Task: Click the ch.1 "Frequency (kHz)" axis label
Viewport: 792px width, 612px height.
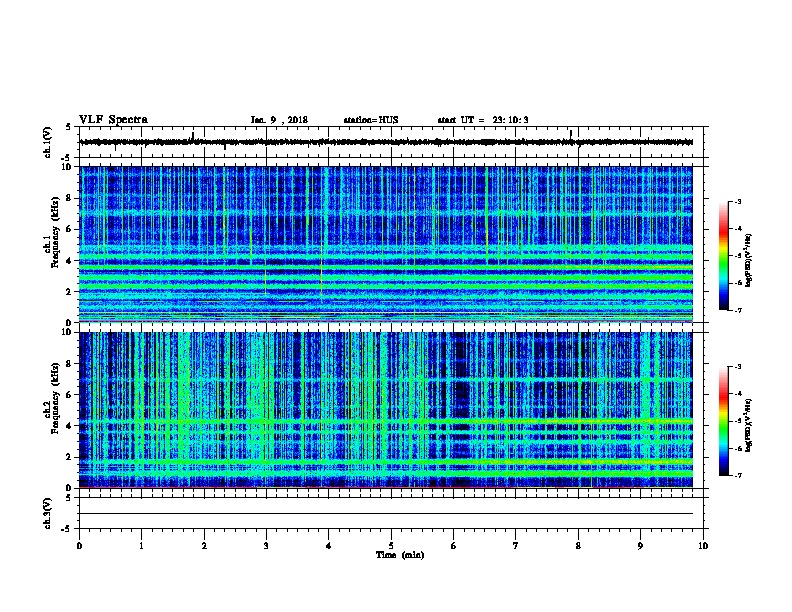Action: coord(55,232)
